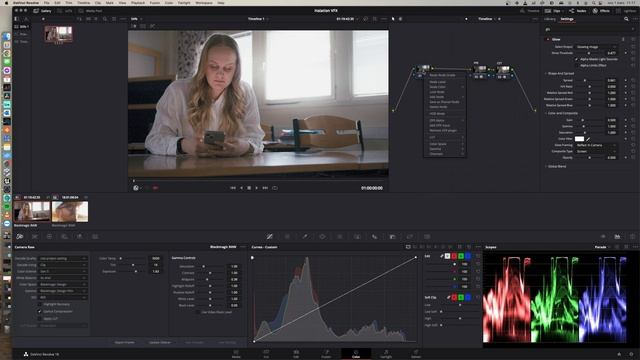Open the Motion Effects palette icon

pos(95,236)
